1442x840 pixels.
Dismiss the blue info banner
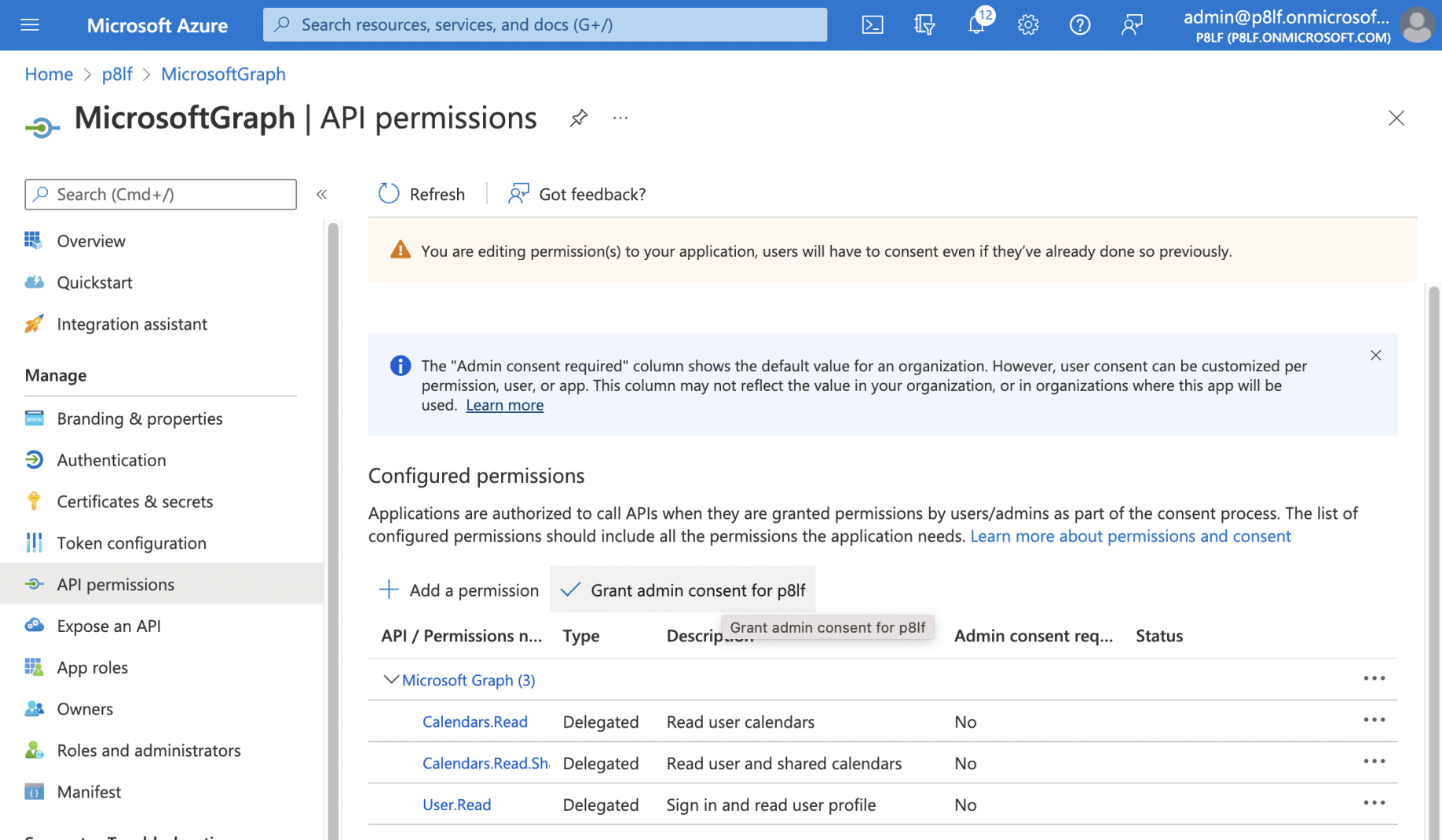coord(1375,356)
